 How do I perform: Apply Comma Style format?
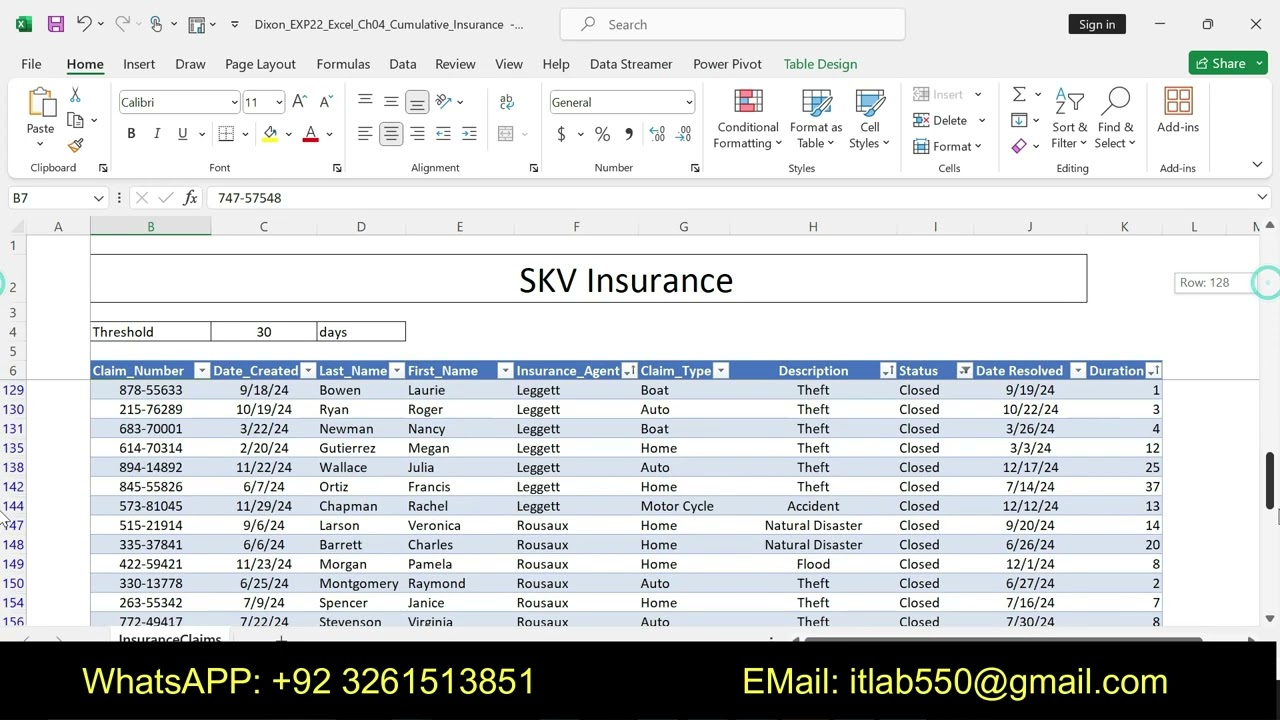(628, 134)
